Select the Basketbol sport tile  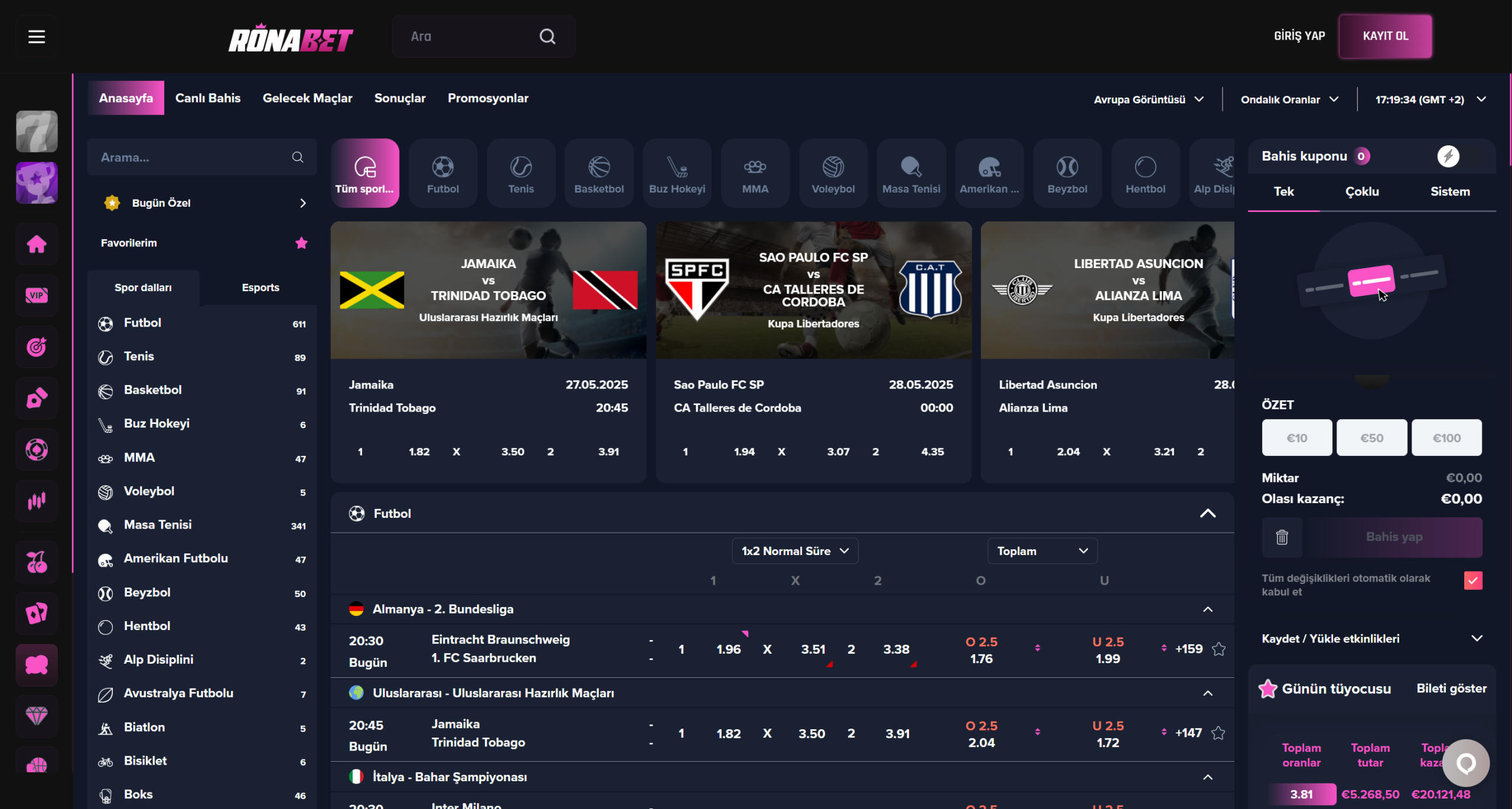pyautogui.click(x=599, y=173)
